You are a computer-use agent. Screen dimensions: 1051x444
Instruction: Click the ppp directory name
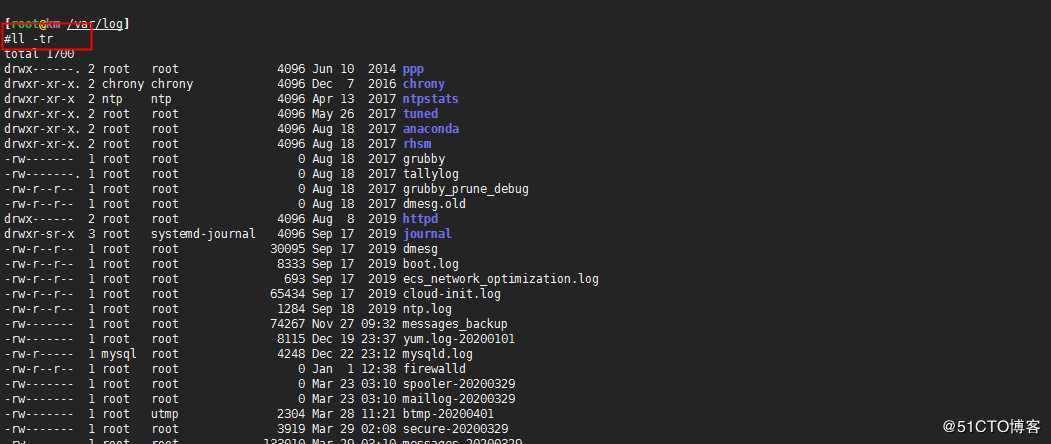tap(413, 69)
